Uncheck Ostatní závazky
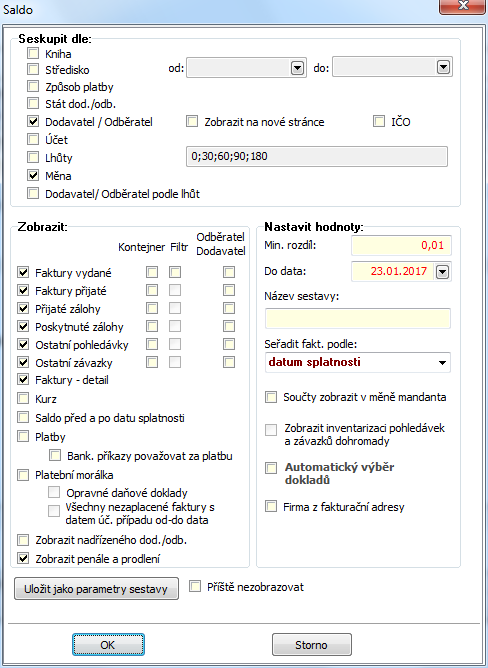 pos(23,363)
